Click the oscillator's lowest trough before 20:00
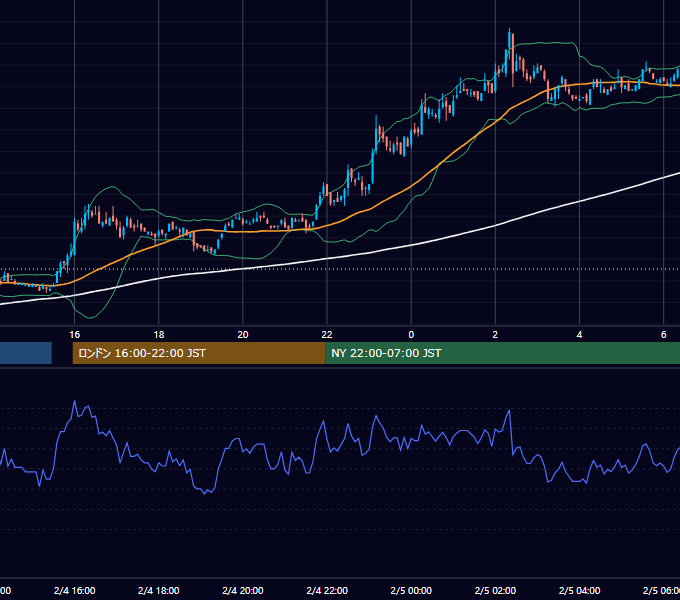 pos(206,493)
